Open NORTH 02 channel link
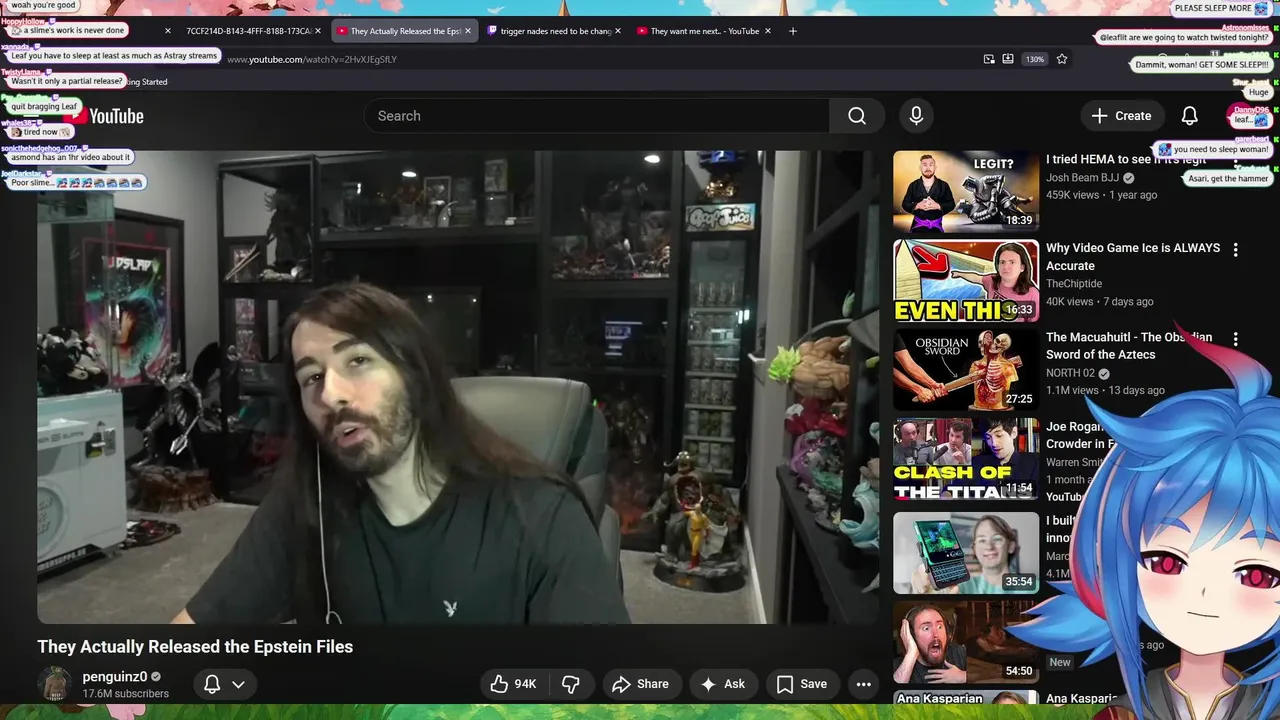The image size is (1280, 720). pos(1070,374)
